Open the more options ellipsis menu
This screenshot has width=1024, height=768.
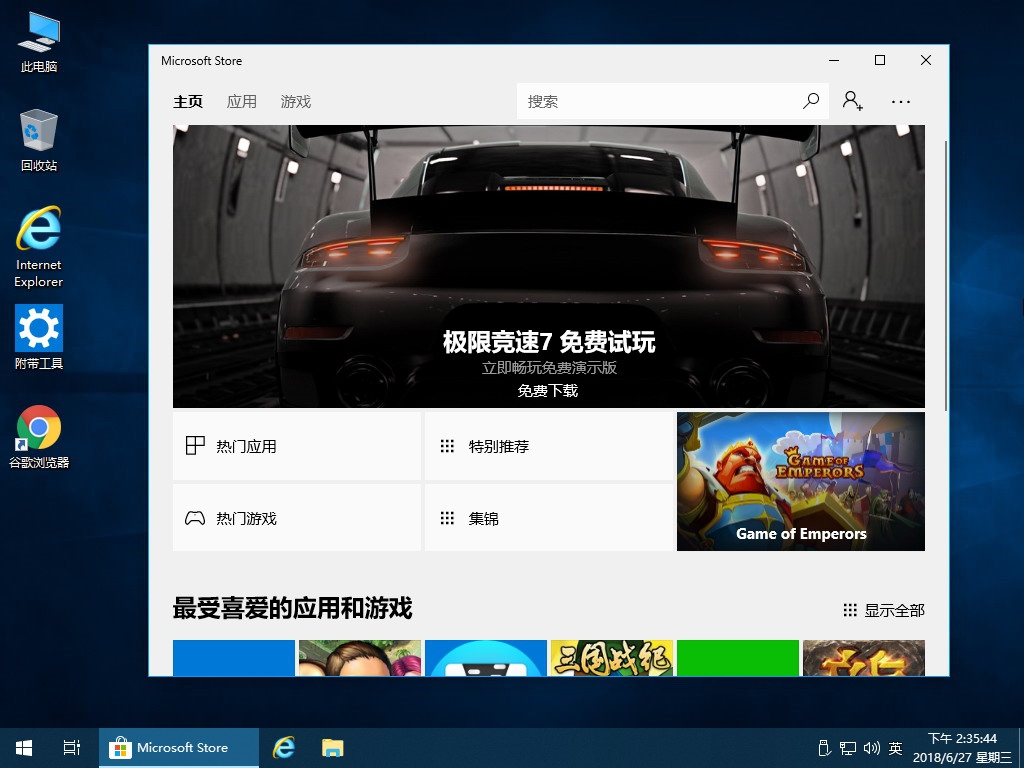(901, 102)
